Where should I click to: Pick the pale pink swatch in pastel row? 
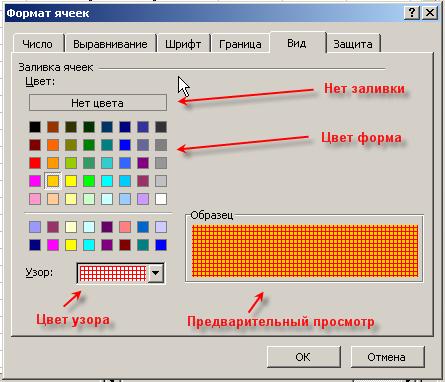[x=35, y=199]
